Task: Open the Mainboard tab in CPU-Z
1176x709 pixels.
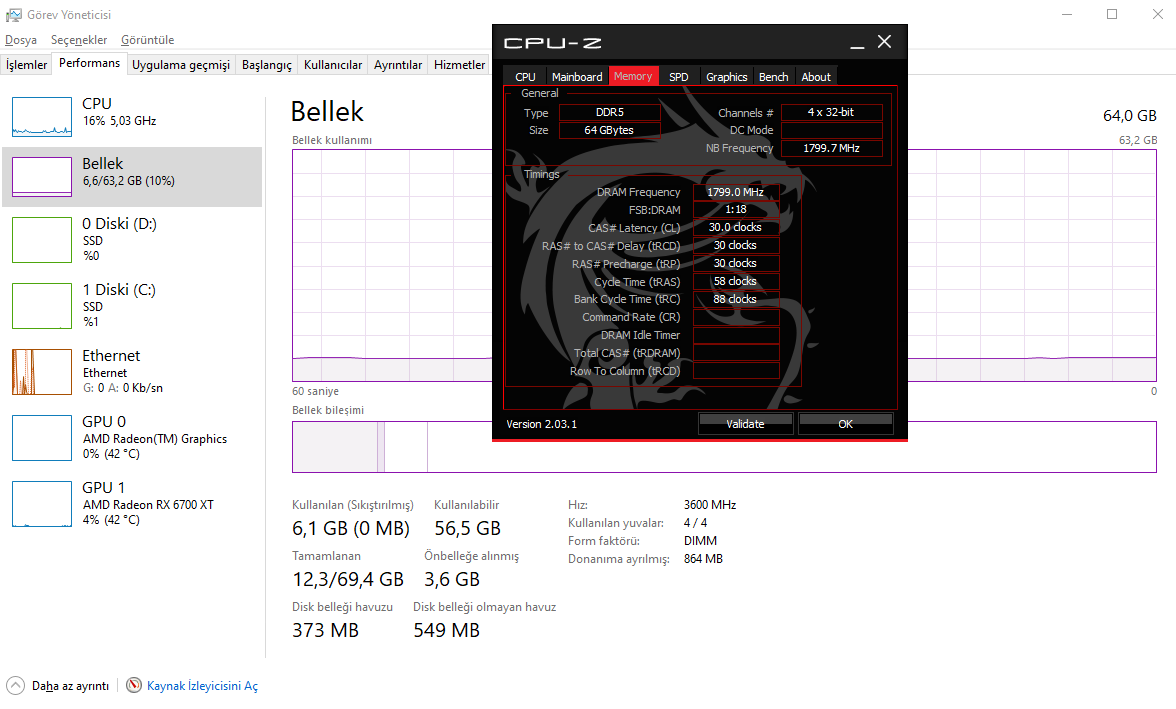Action: pyautogui.click(x=577, y=77)
